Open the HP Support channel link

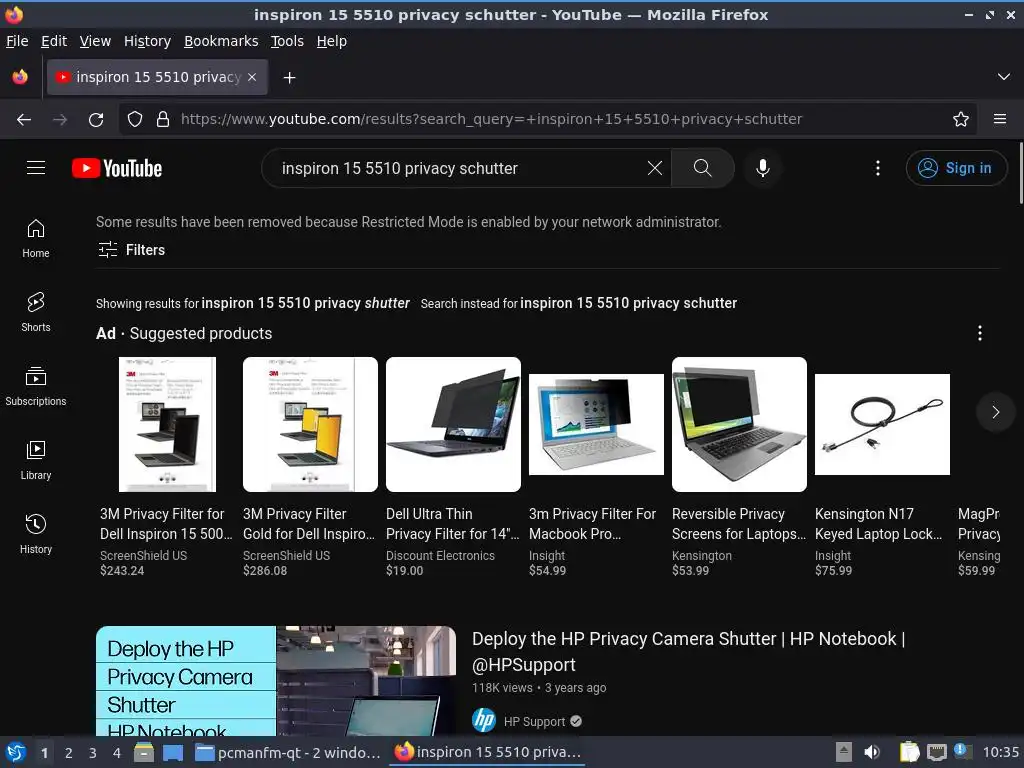[534, 721]
